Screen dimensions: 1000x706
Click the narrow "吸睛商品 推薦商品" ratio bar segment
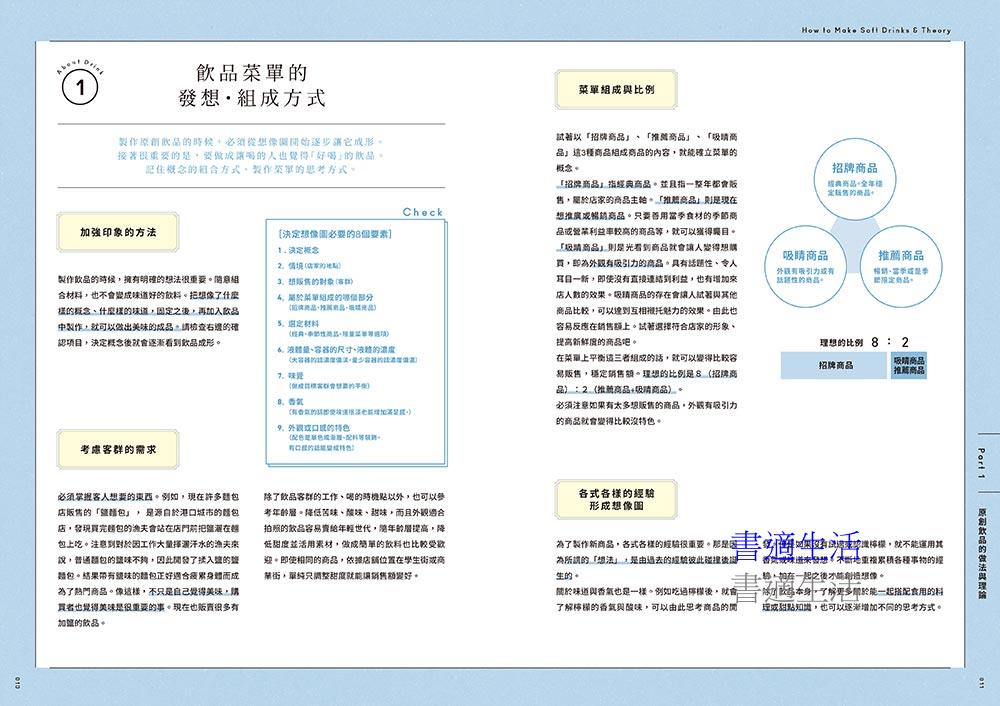click(909, 365)
